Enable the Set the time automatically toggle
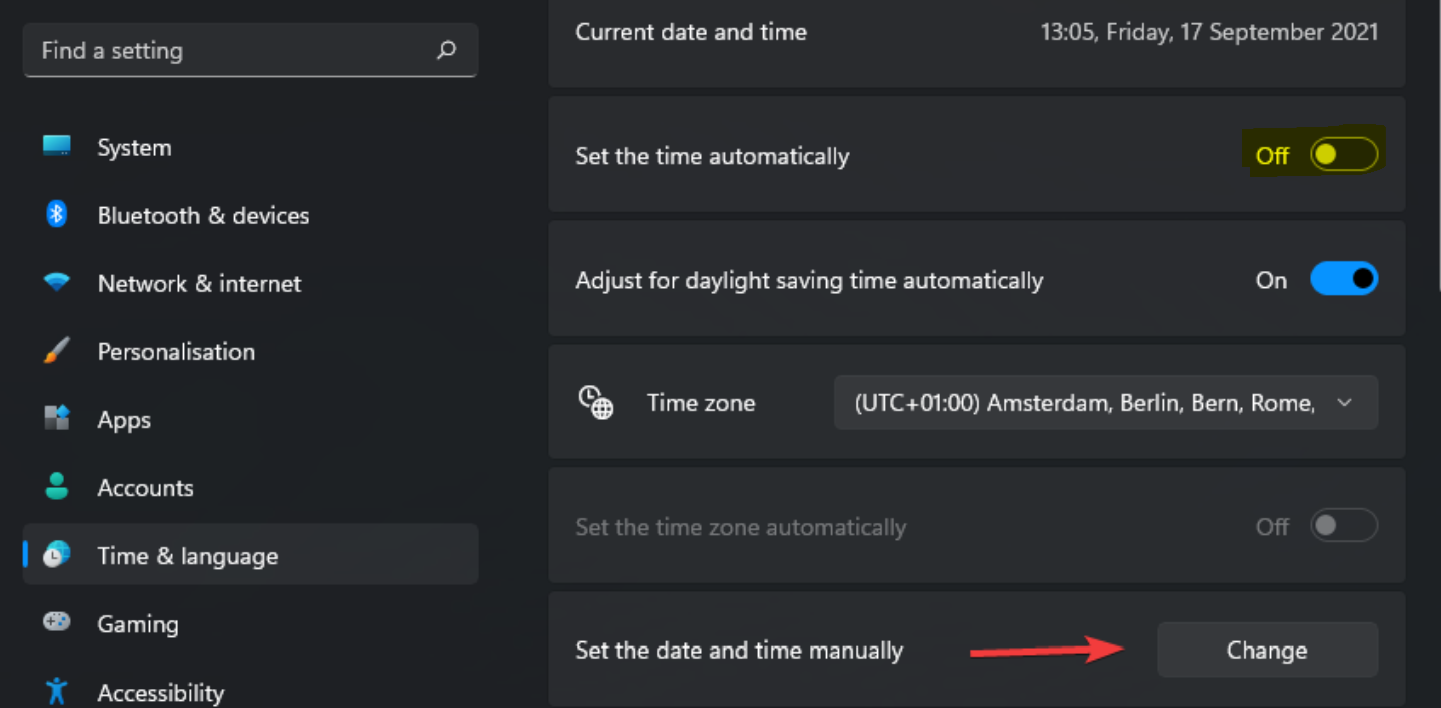The image size is (1441, 708). (x=1344, y=155)
